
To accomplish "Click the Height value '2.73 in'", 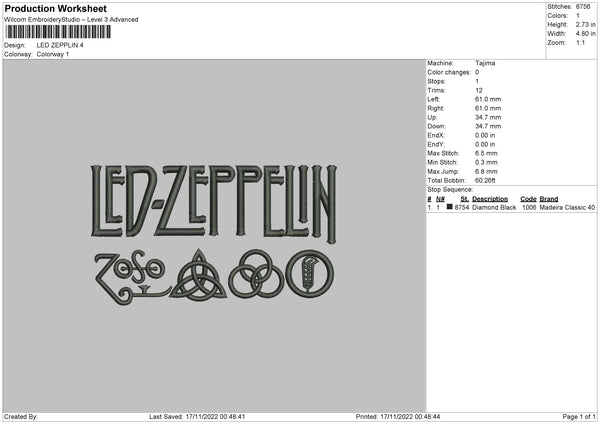I will click(x=585, y=24).
